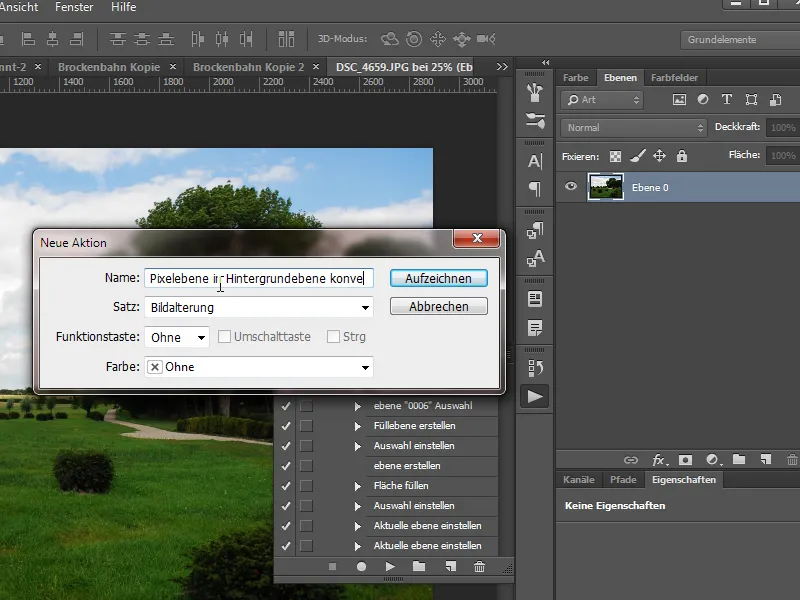Image resolution: width=800 pixels, height=600 pixels.
Task: Expand Fläche füllen action step
Action: coord(358,486)
